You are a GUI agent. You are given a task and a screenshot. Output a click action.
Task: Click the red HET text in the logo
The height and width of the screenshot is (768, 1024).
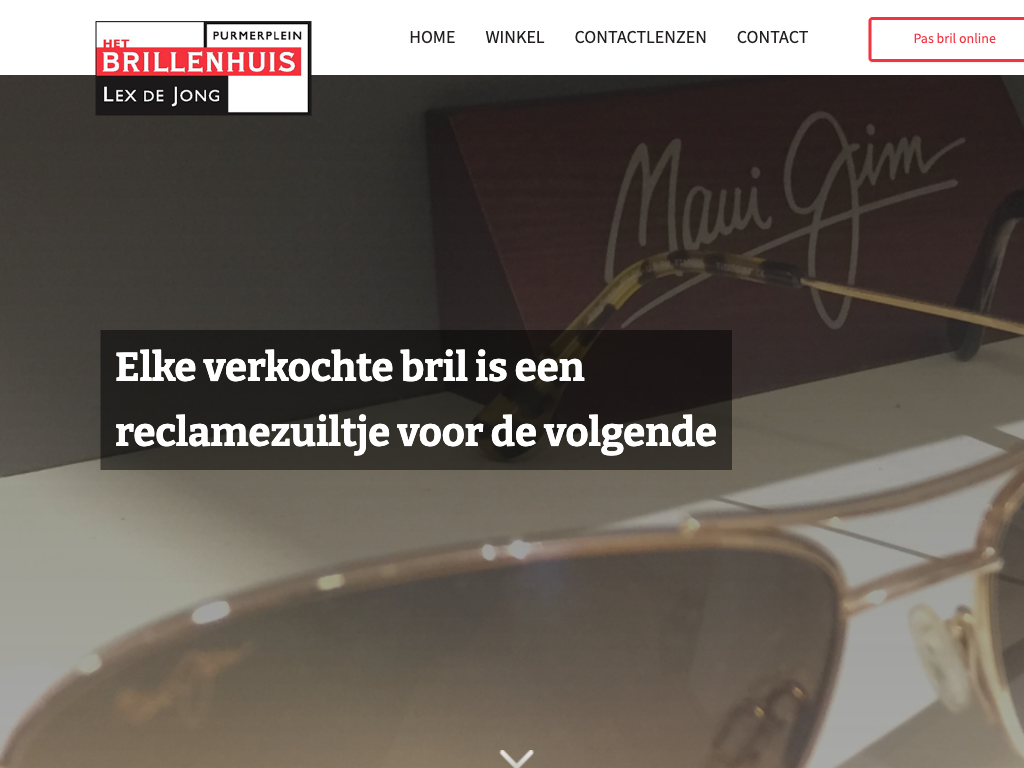[116, 44]
